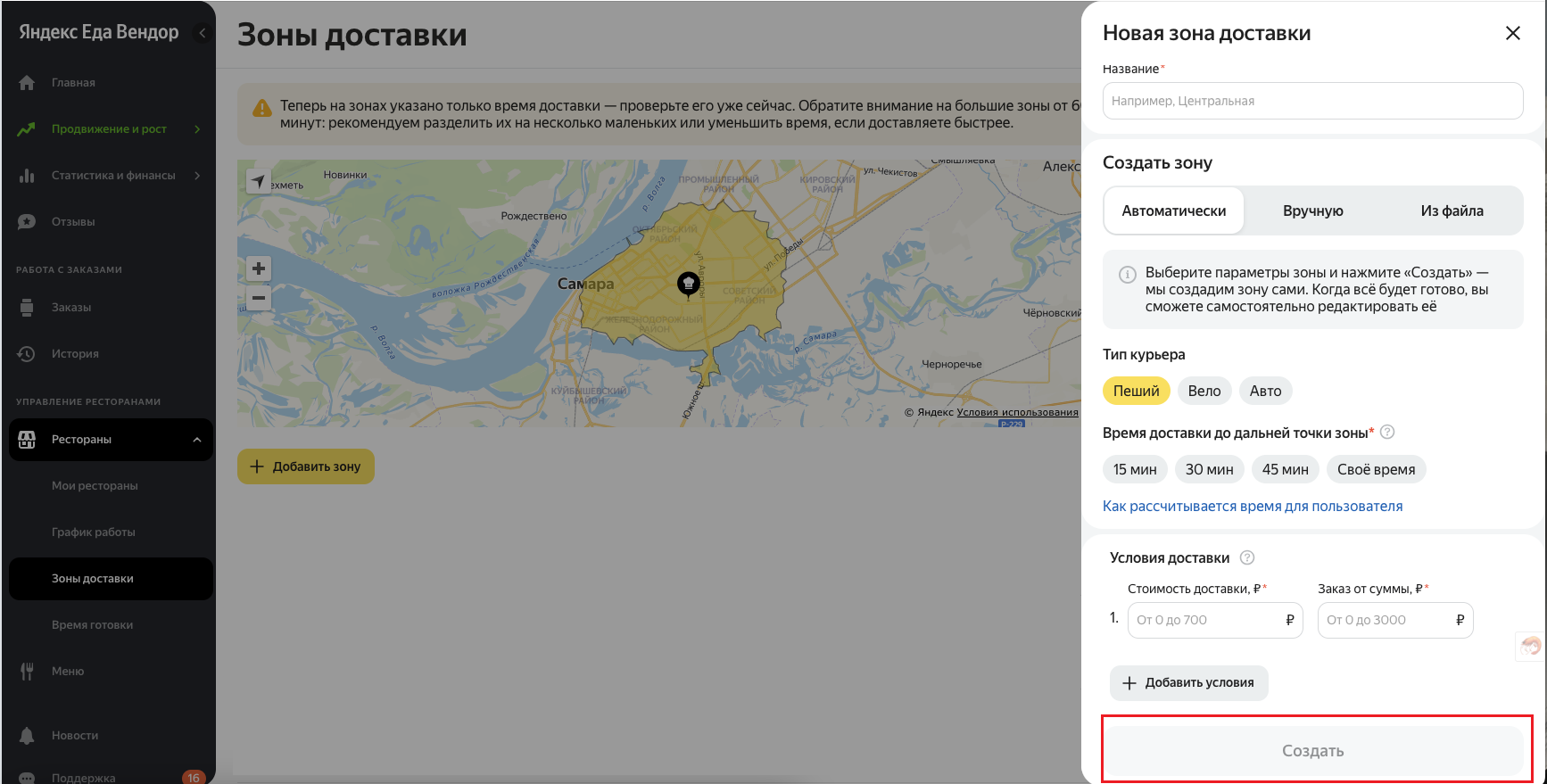Click the Поддержка chat icon
The height and width of the screenshot is (784, 1547).
click(27, 778)
